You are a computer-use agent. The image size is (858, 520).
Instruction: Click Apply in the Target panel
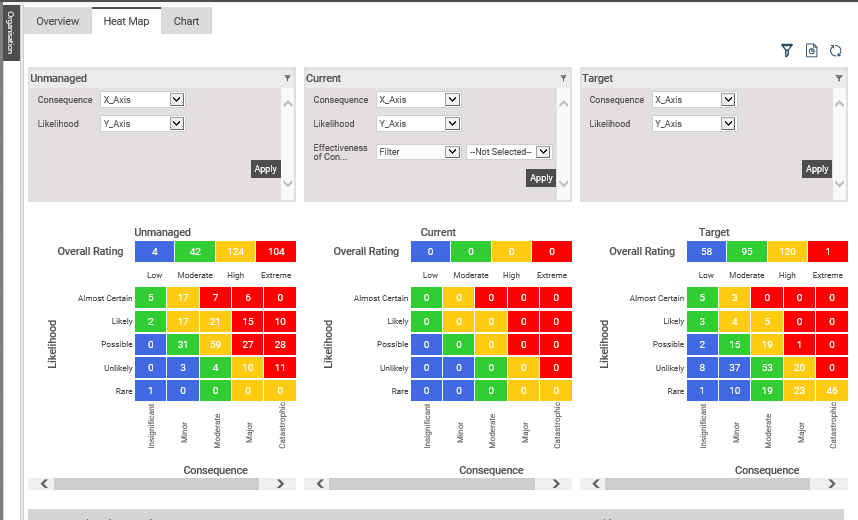(x=817, y=169)
